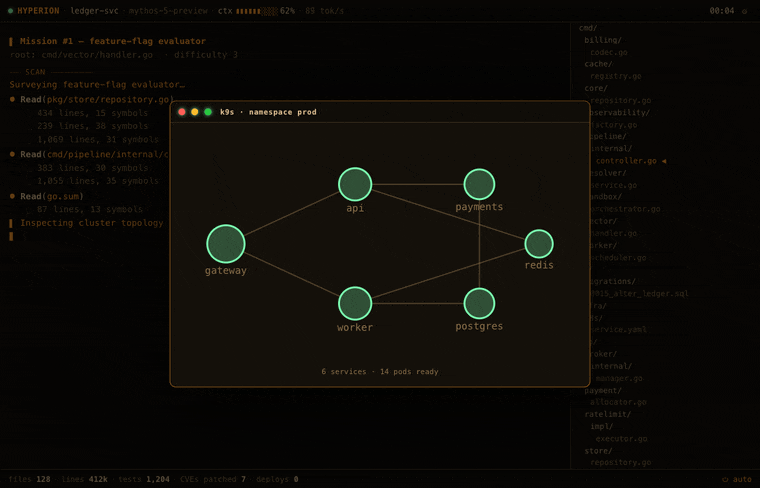Screen dimensions: 760x488
Task: Click Inspecting cluster topology line
Action: [x=92, y=223]
